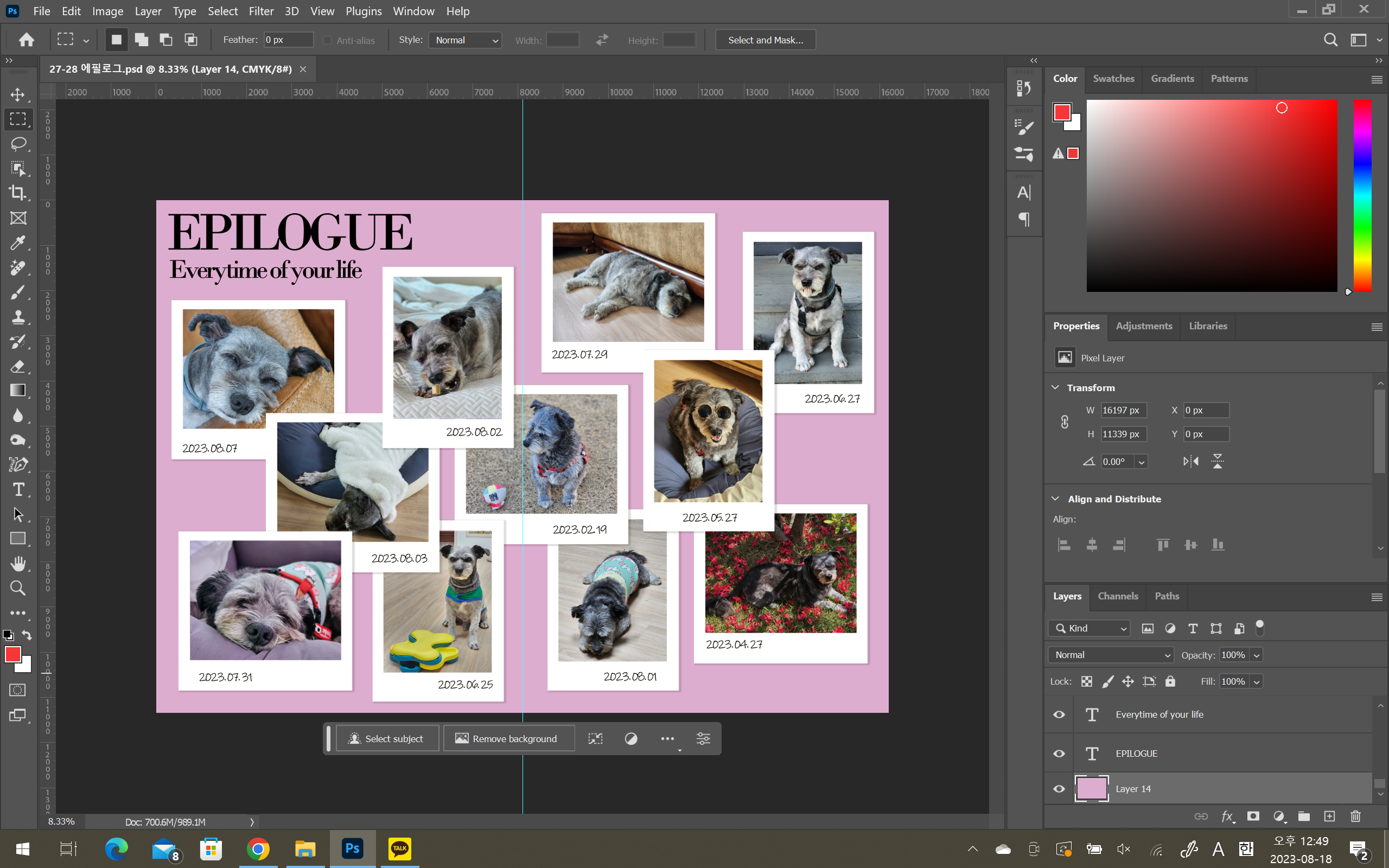Select the Horizontal Type tool
1389x868 pixels.
click(x=18, y=490)
